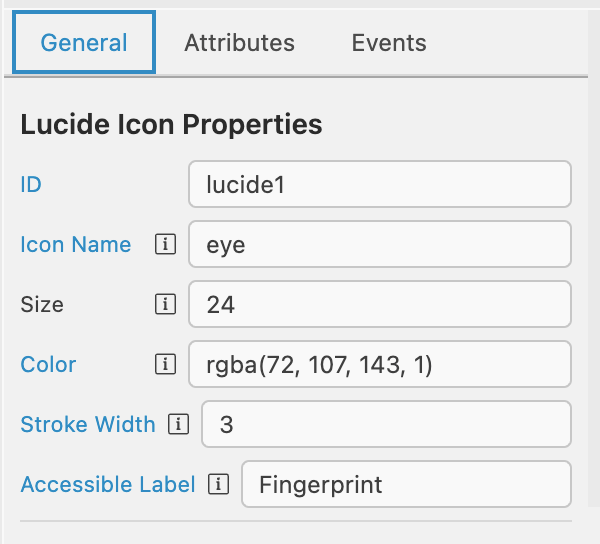This screenshot has width=600, height=544.
Task: Click the Stroke Width property label
Action: pyautogui.click(x=88, y=424)
